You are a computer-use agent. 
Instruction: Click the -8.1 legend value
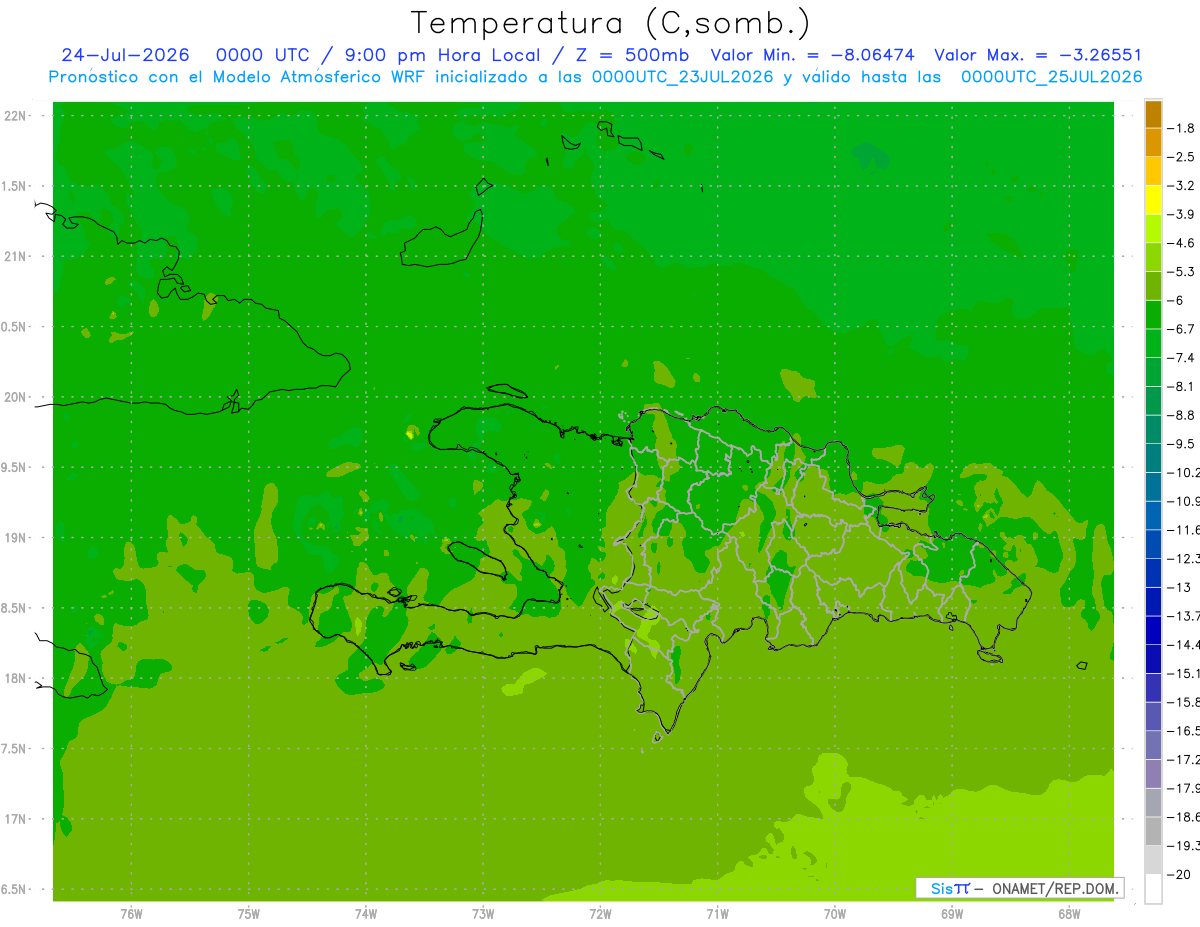coord(1183,386)
